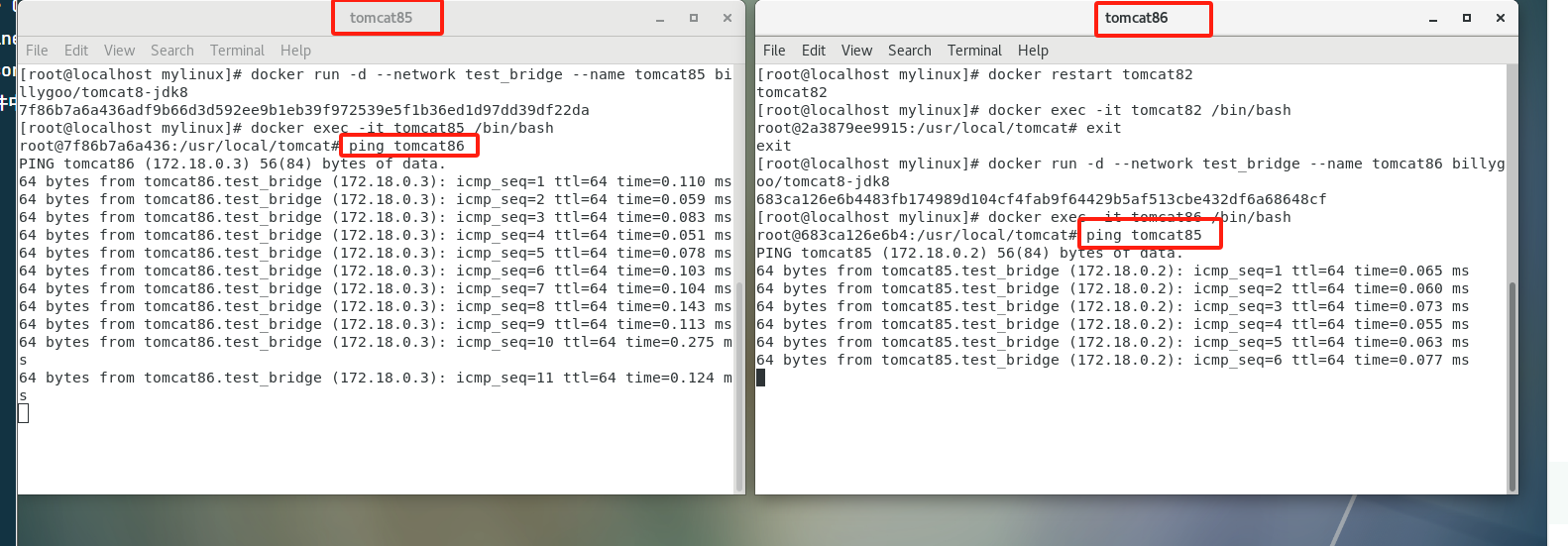Click 'docker restart tomcat82' command line
Screen dimensions: 1568x546
point(975,74)
